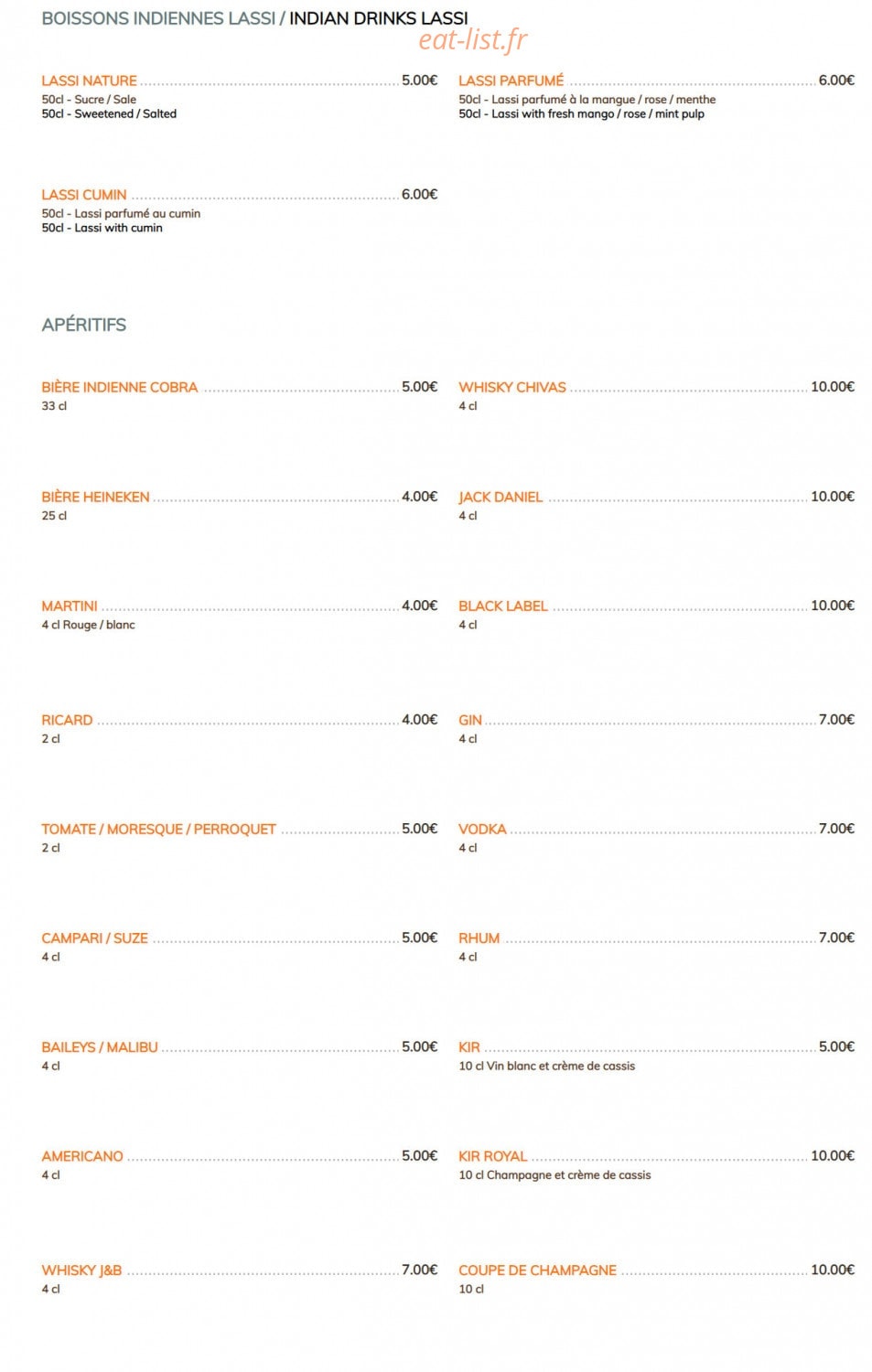Click the eat-list.fr watermark link
The height and width of the screenshot is (1372, 872).
pos(473,40)
